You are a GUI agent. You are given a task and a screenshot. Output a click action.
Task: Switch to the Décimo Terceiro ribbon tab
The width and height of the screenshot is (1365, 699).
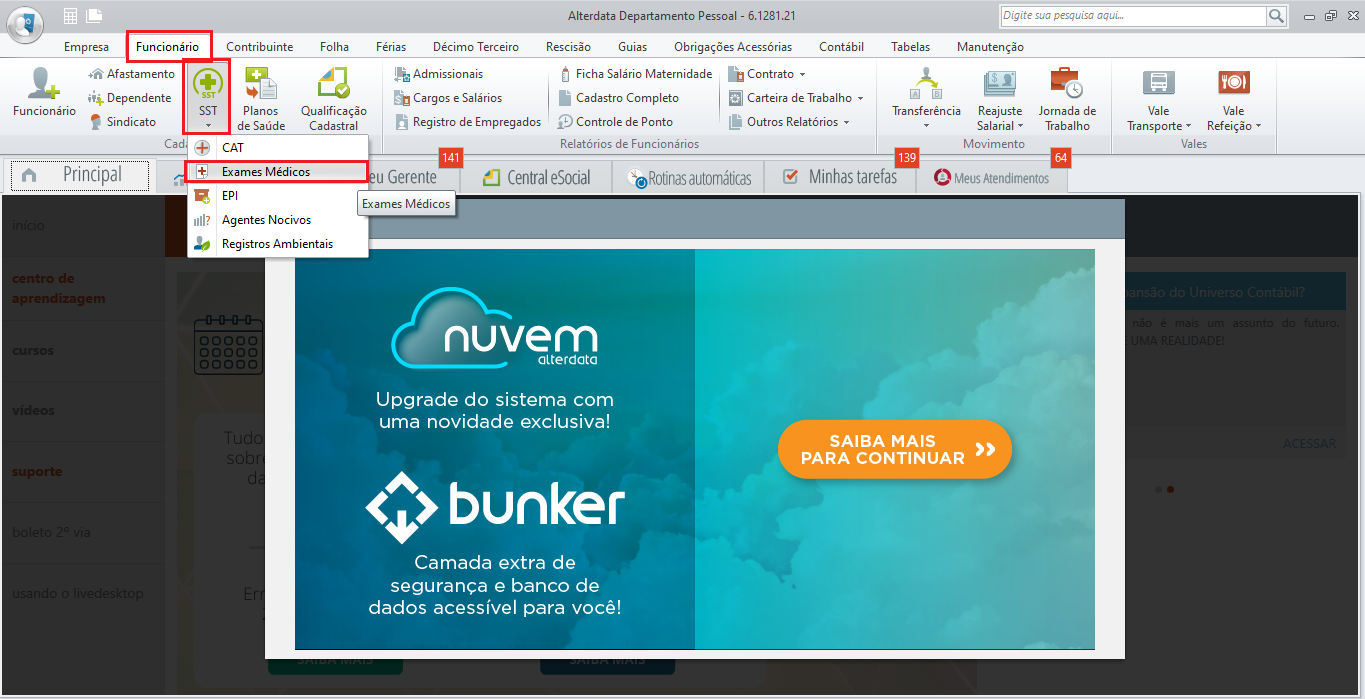pos(476,47)
